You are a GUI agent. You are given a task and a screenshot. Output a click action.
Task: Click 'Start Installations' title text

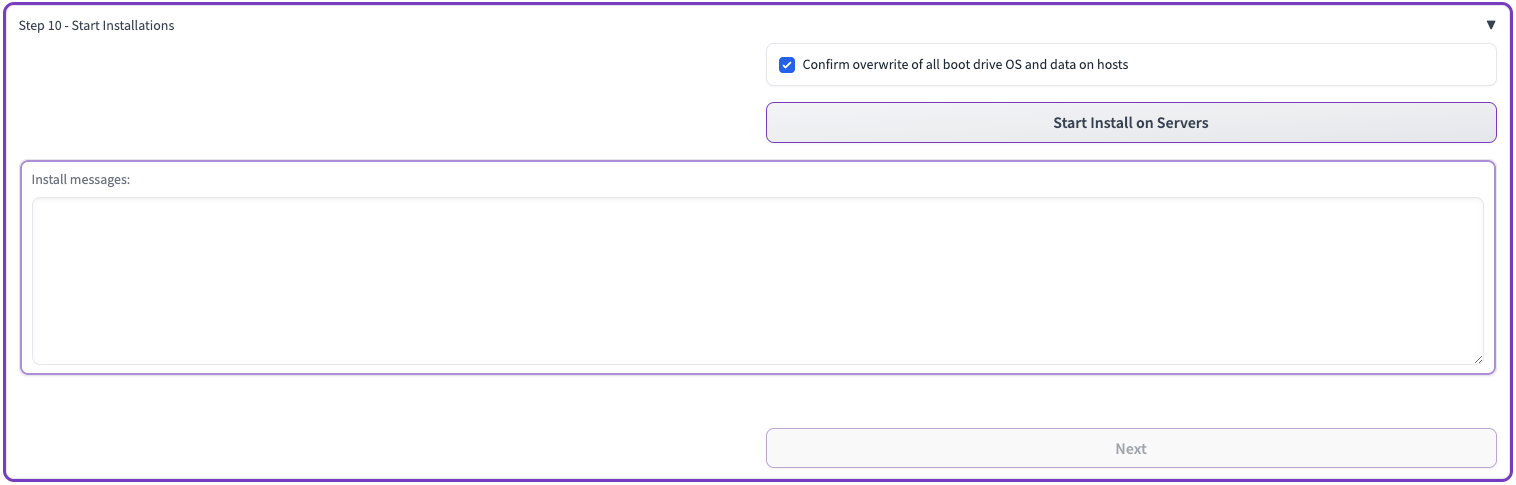click(x=123, y=26)
